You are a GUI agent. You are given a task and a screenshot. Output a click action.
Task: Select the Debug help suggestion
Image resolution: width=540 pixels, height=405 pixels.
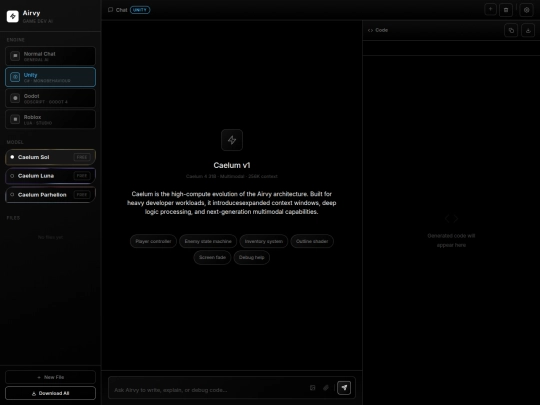(x=251, y=258)
